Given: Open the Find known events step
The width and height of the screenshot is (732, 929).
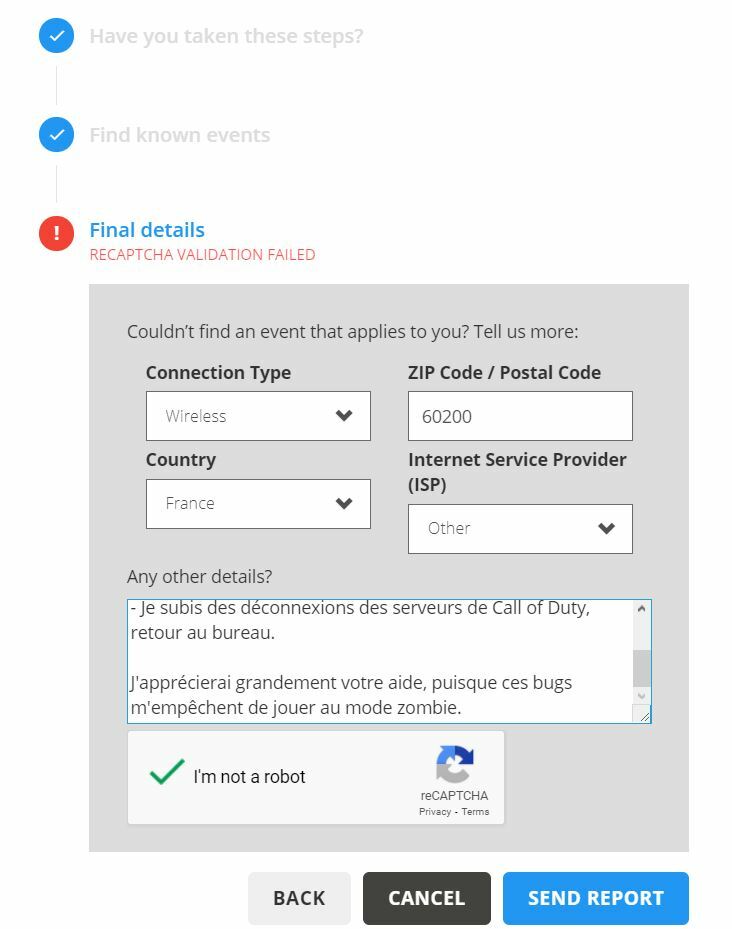Looking at the screenshot, I should 180,135.
